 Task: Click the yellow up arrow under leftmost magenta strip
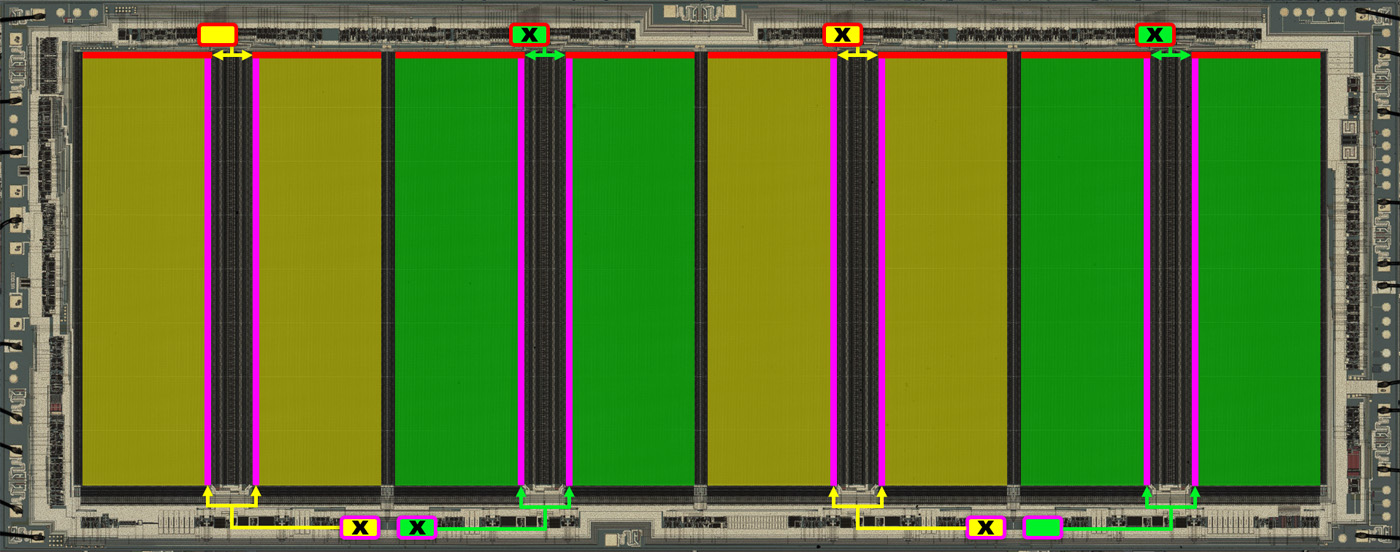click(x=208, y=493)
